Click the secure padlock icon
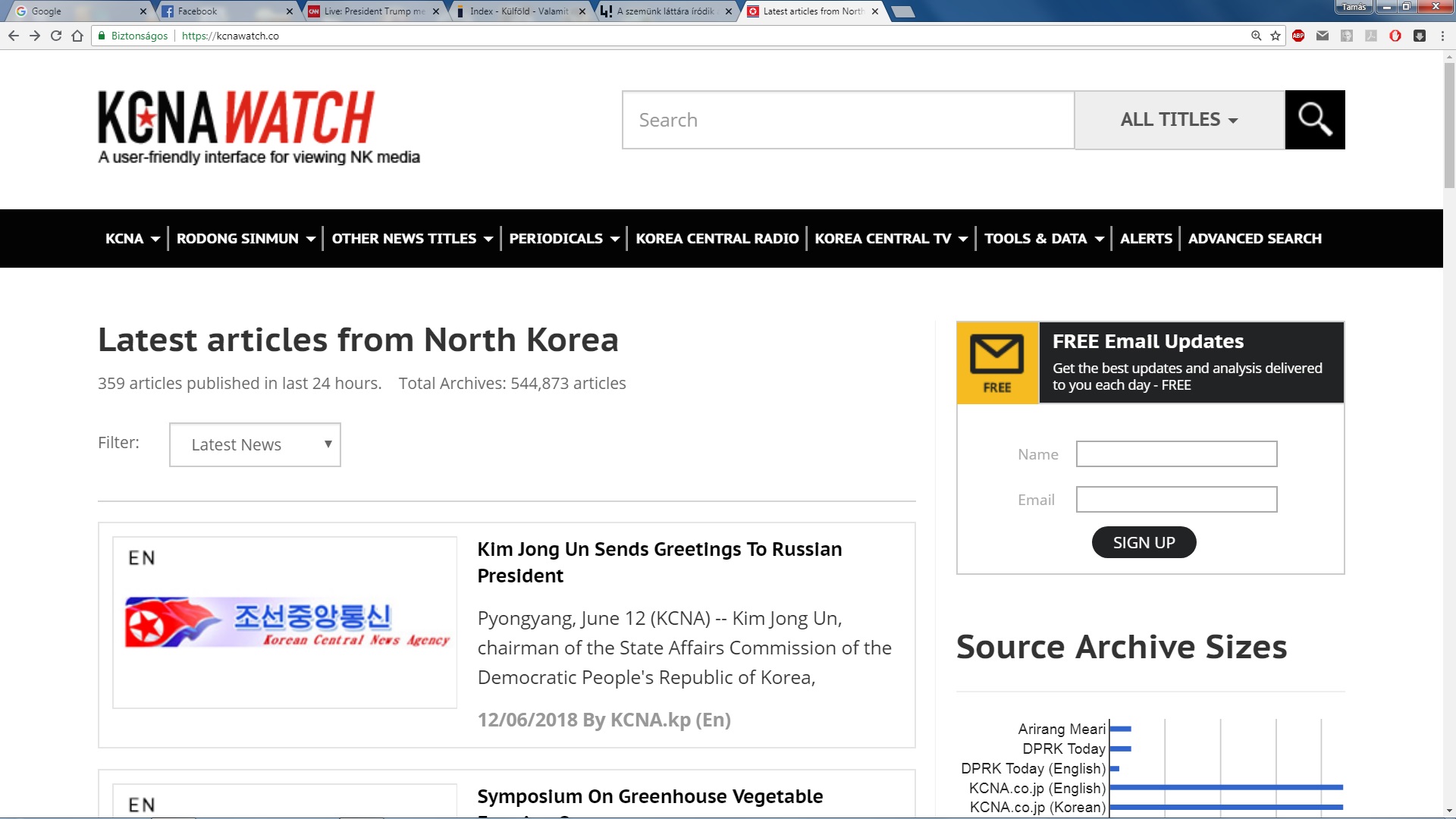1456x819 pixels. point(102,36)
